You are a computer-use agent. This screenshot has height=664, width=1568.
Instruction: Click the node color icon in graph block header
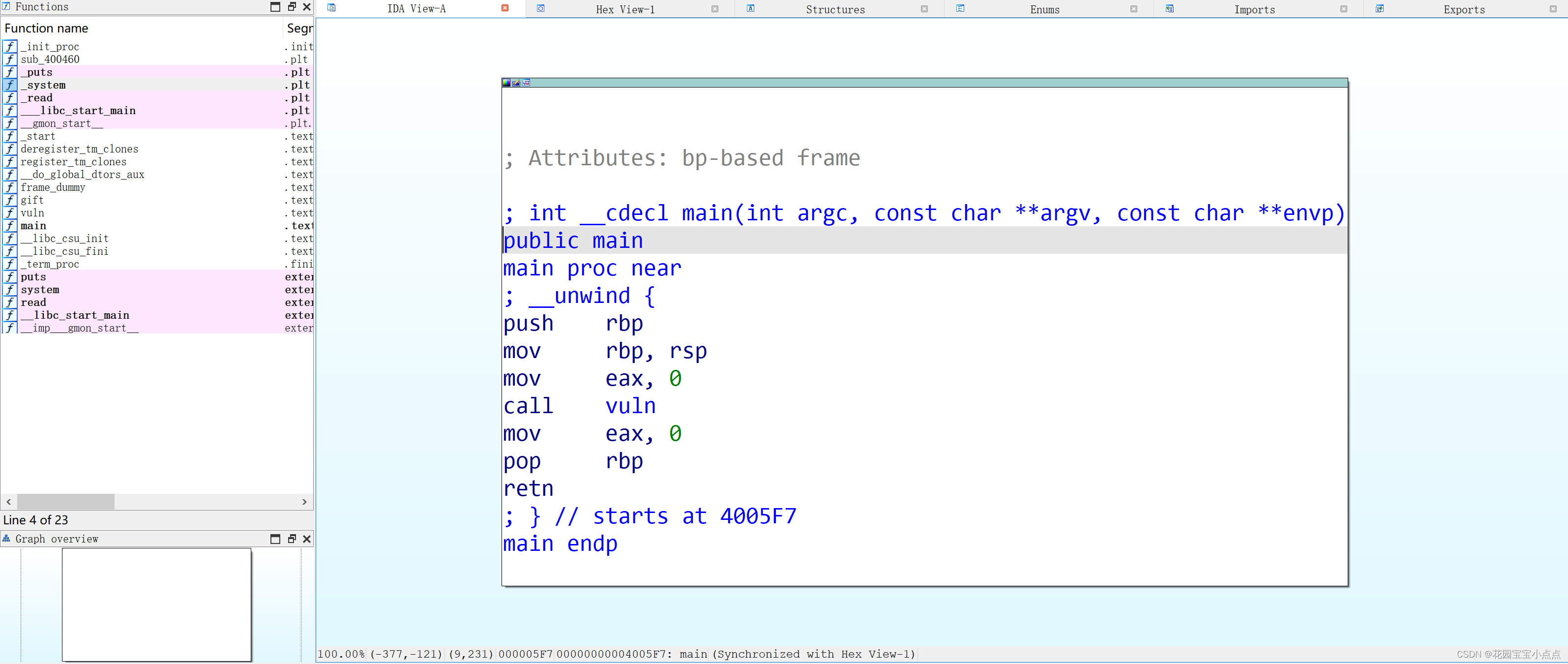pyautogui.click(x=506, y=83)
